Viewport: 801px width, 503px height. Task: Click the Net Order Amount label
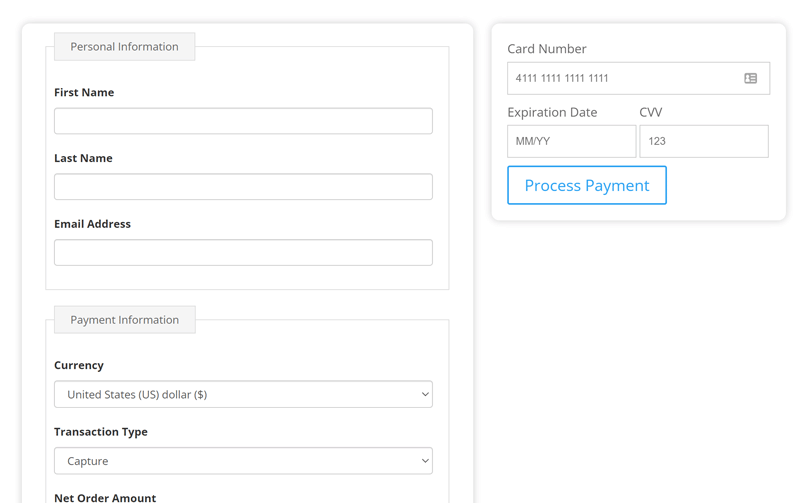click(x=105, y=497)
